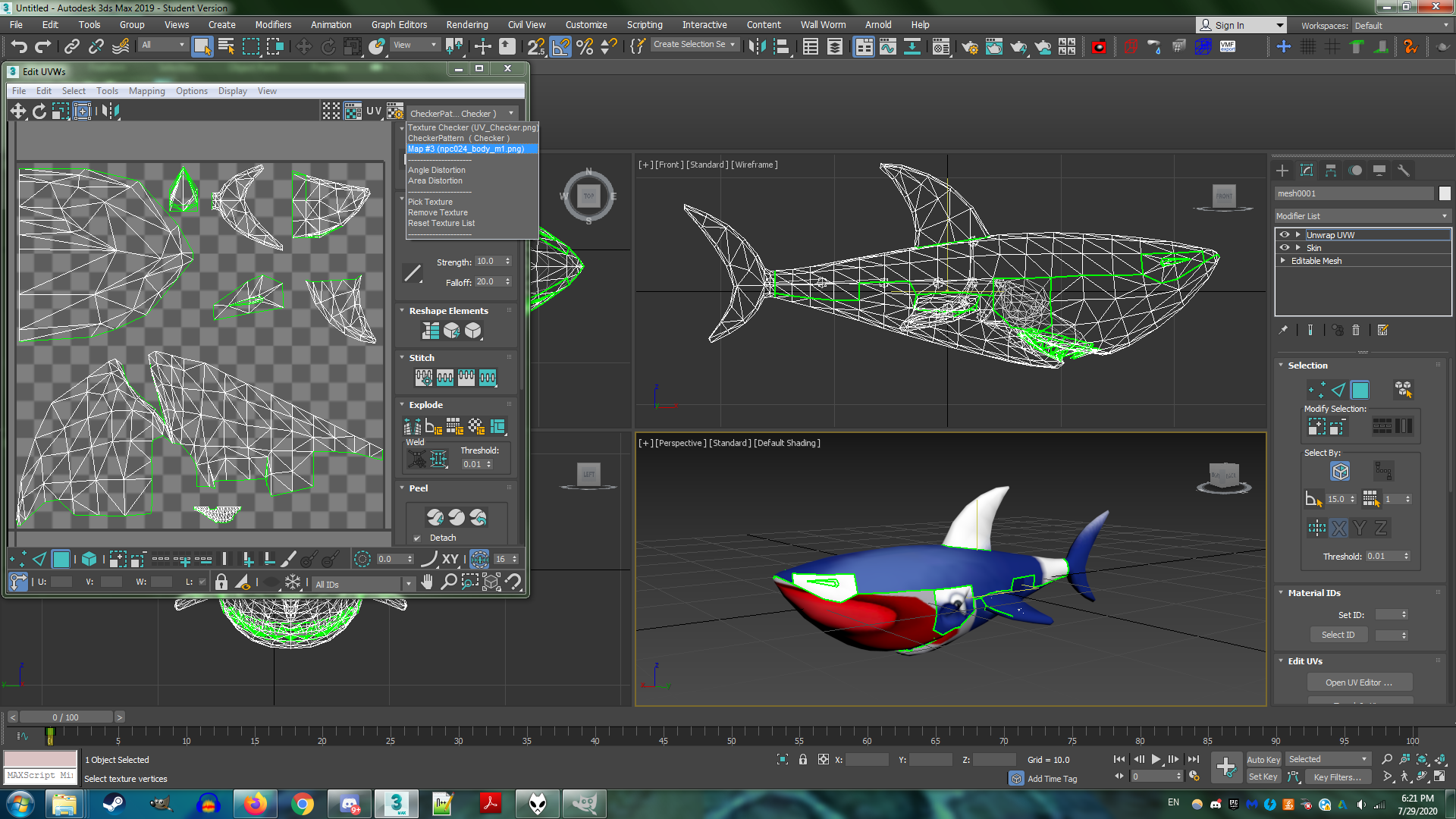Open the Mapping menu in Edit UVWs
The height and width of the screenshot is (819, 1456).
(x=146, y=91)
